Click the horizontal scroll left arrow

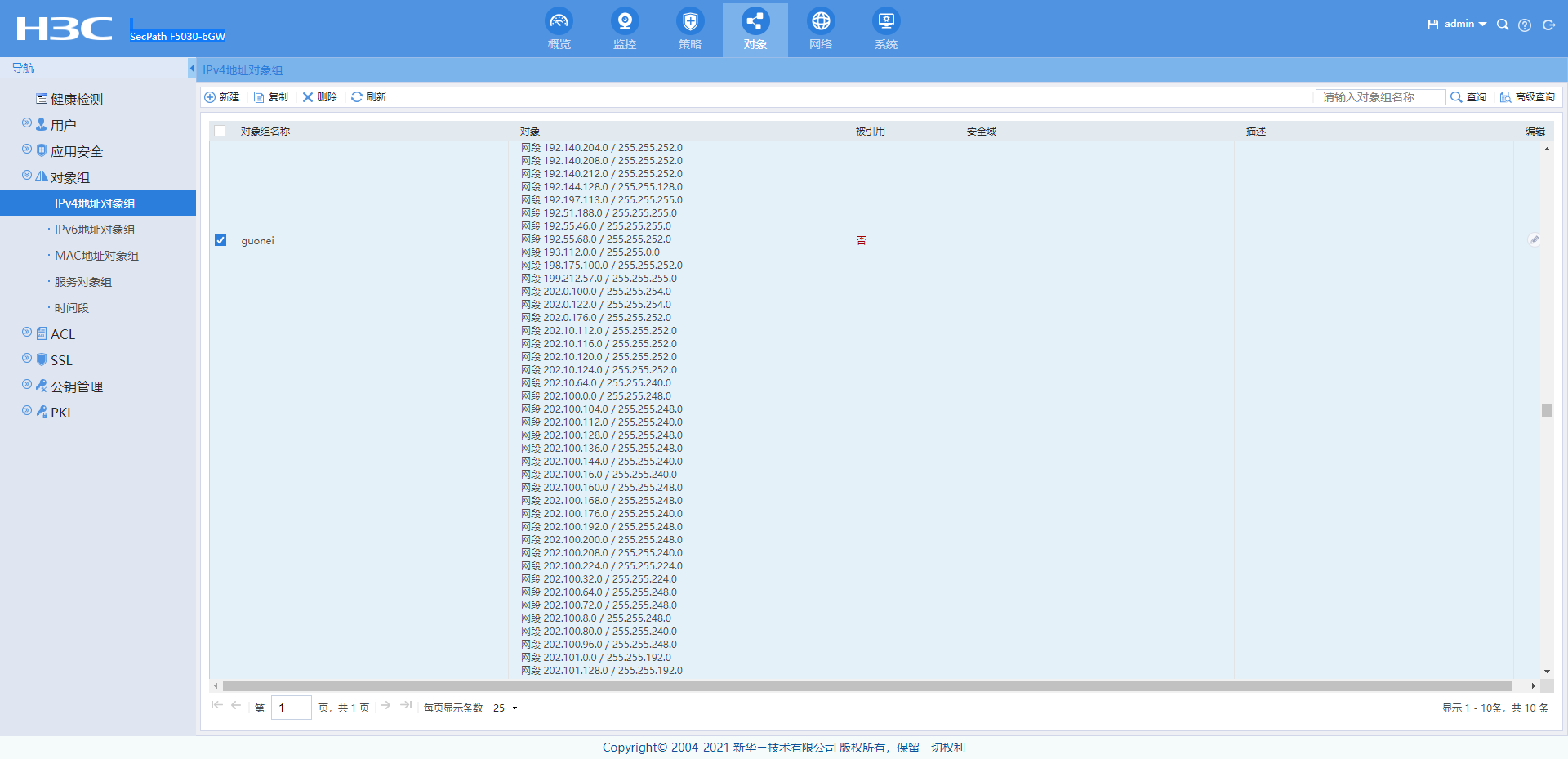[x=215, y=686]
